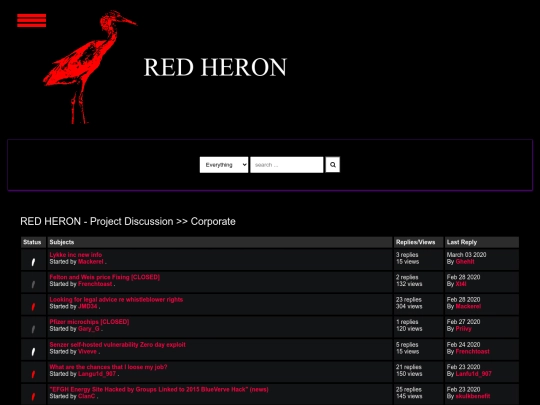
Task: Open the red hamburger menu
Action: point(31,20)
